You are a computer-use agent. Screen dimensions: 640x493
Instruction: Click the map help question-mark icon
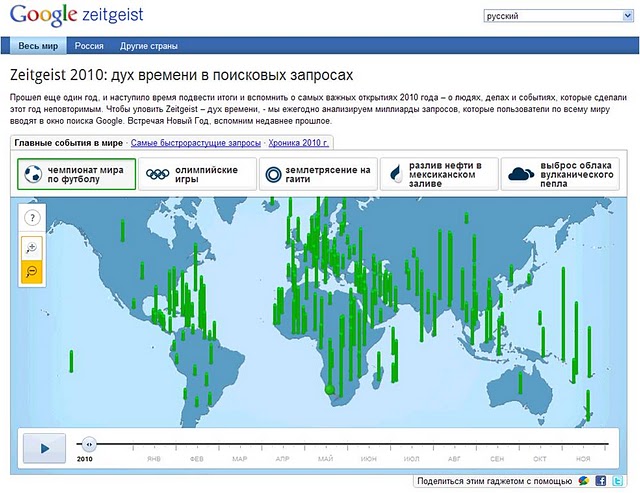[32, 218]
